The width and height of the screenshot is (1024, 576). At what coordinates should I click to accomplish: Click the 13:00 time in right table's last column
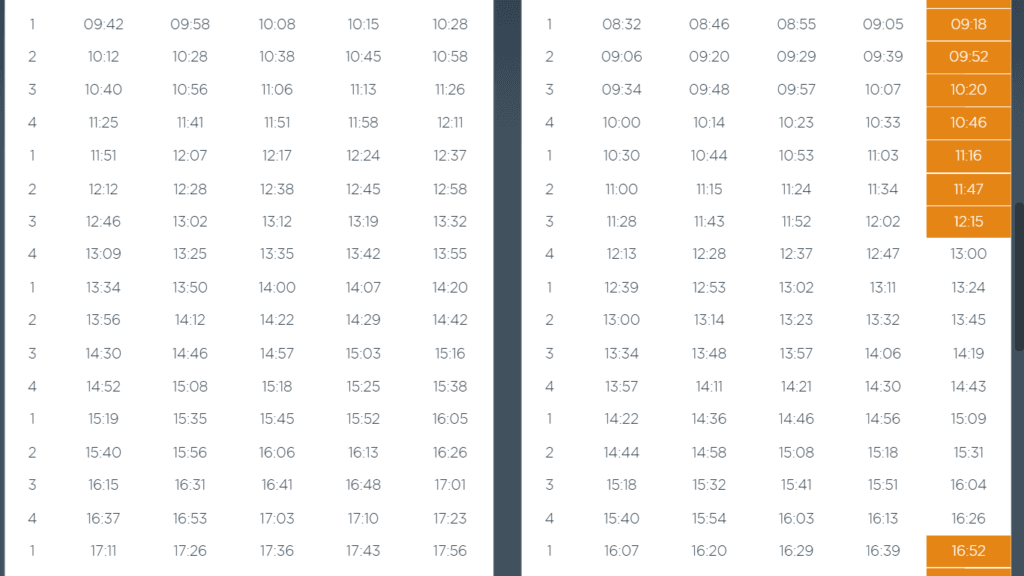(x=968, y=254)
